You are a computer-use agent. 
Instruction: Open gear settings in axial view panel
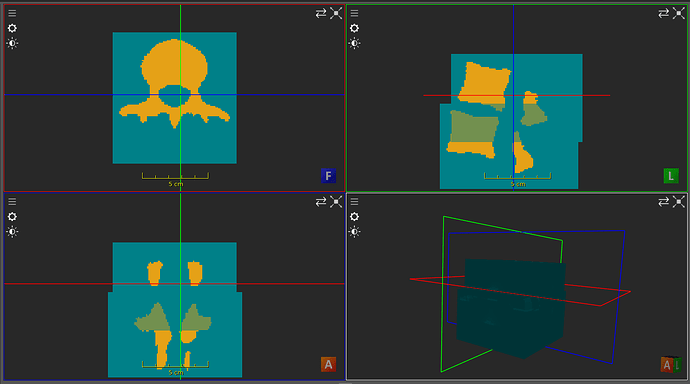click(12, 28)
